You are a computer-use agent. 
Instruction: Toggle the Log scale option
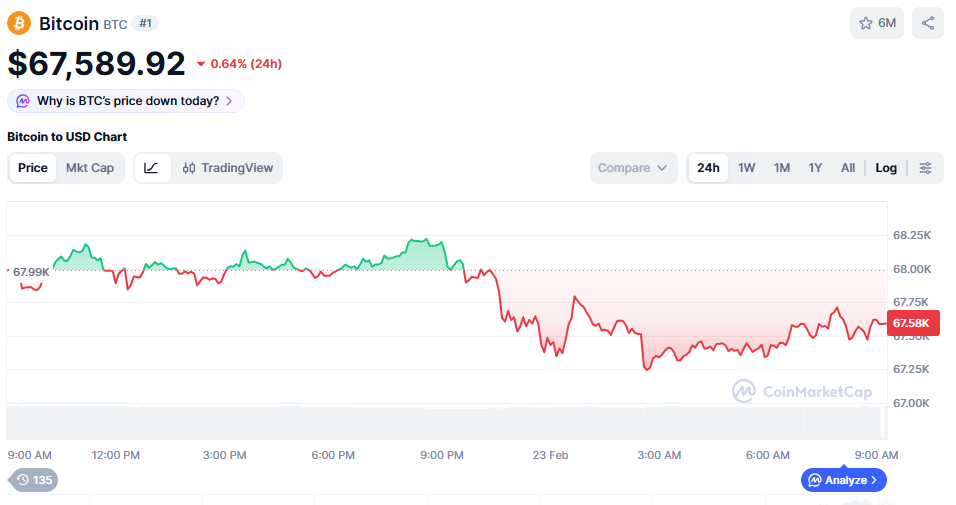(x=886, y=168)
